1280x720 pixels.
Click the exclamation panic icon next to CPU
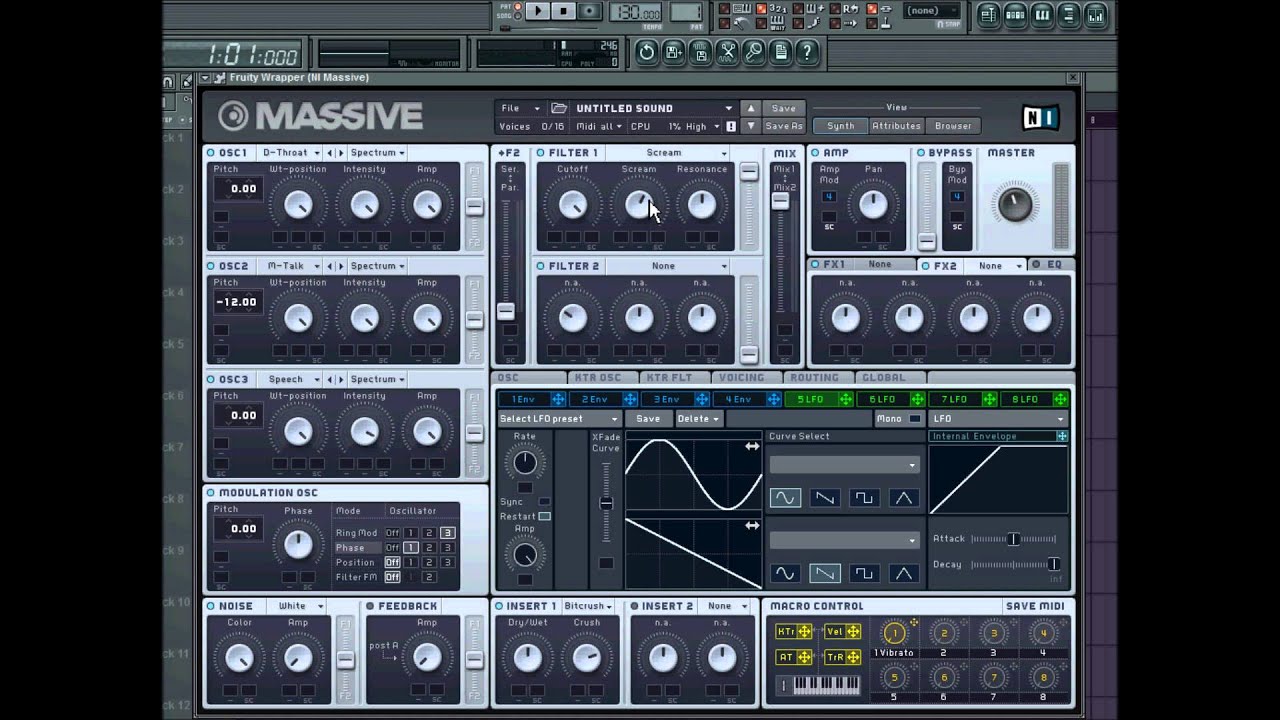(x=731, y=127)
